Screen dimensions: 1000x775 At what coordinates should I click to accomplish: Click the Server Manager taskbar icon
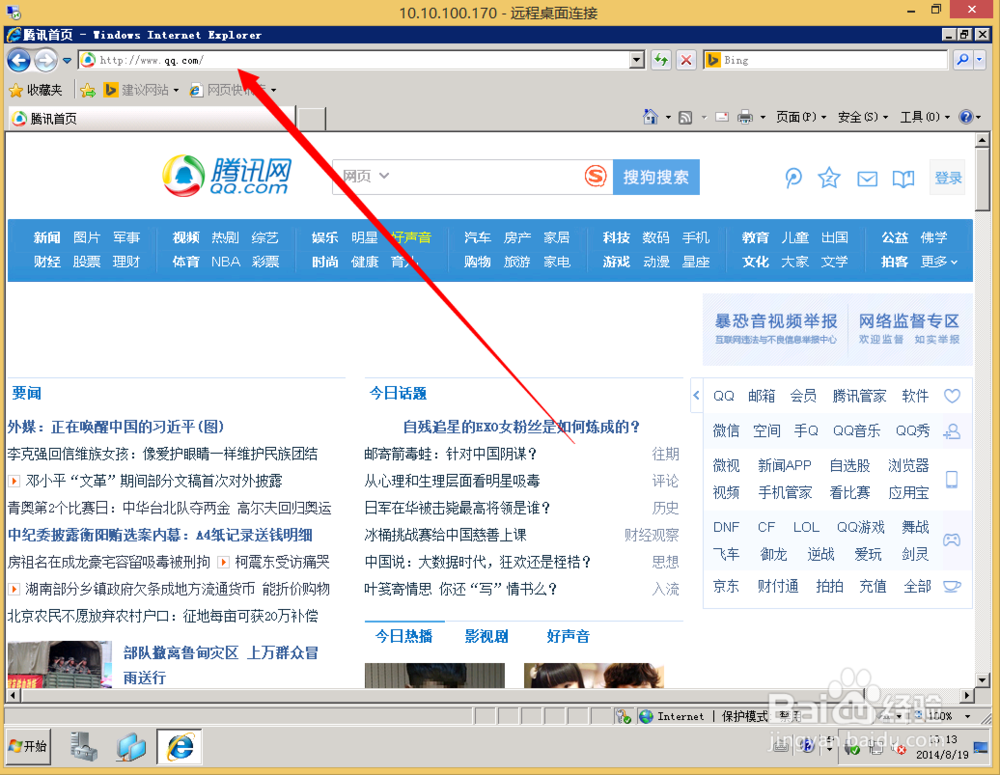pyautogui.click(x=84, y=746)
